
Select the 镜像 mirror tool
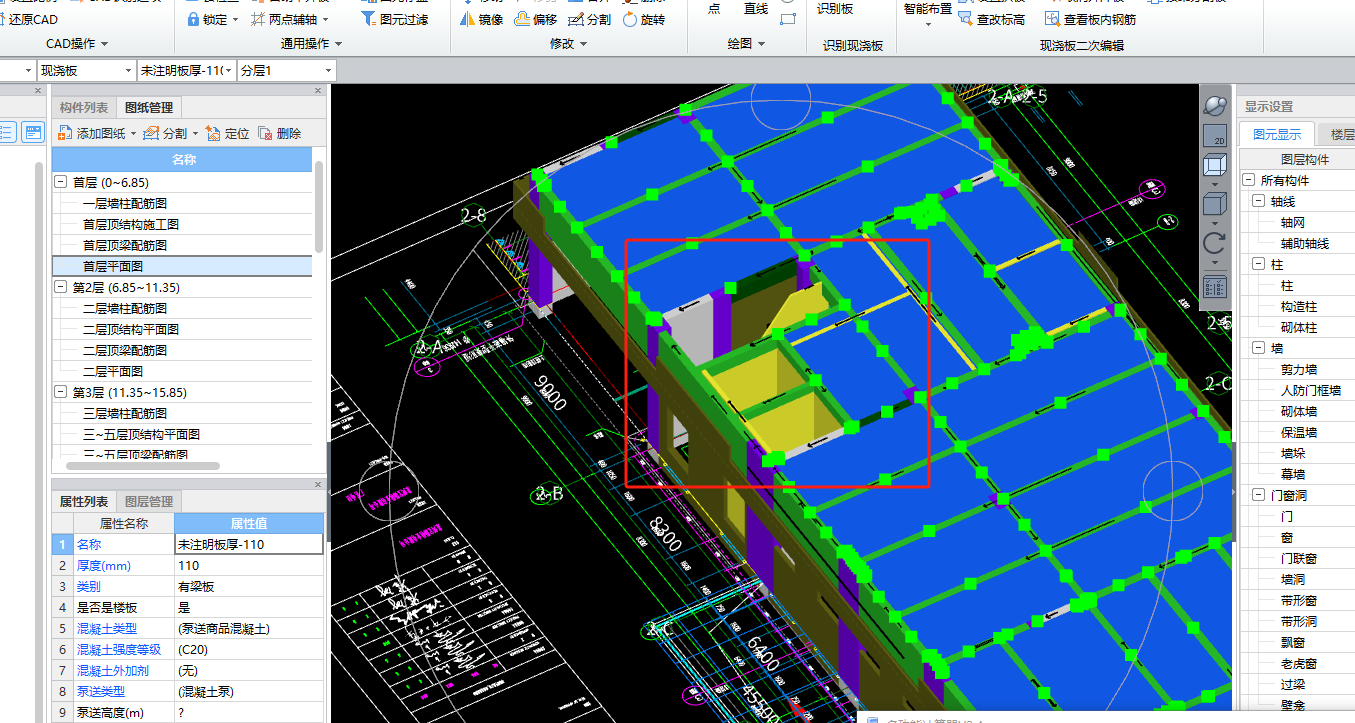(482, 19)
